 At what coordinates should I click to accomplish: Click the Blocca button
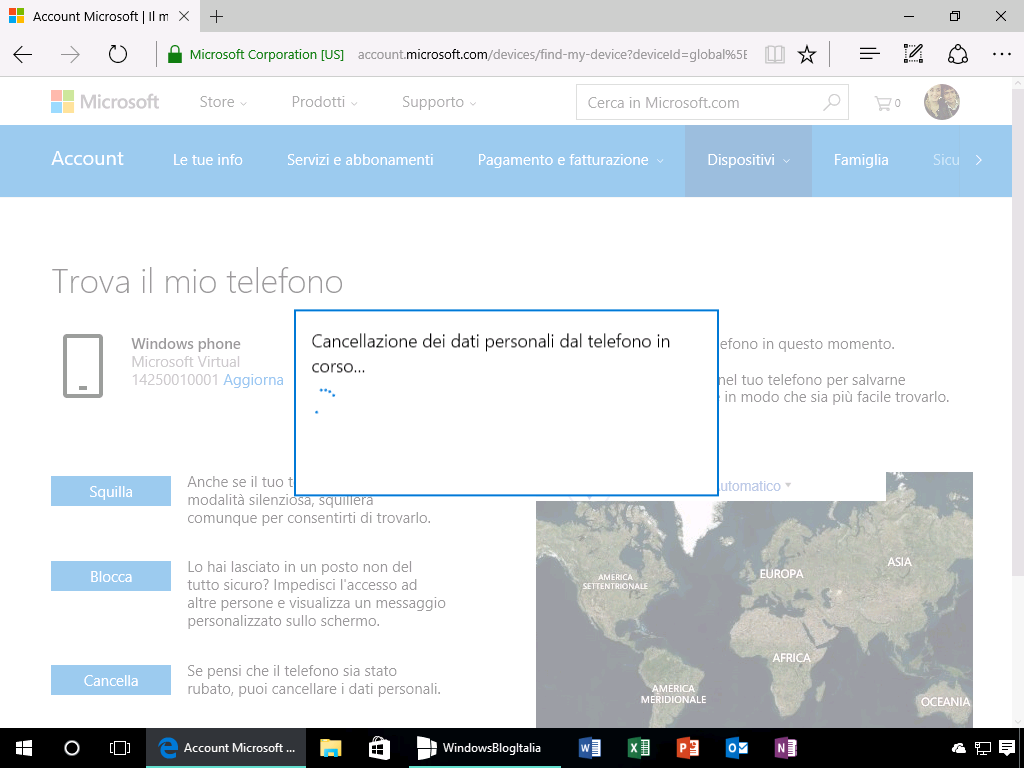point(111,576)
